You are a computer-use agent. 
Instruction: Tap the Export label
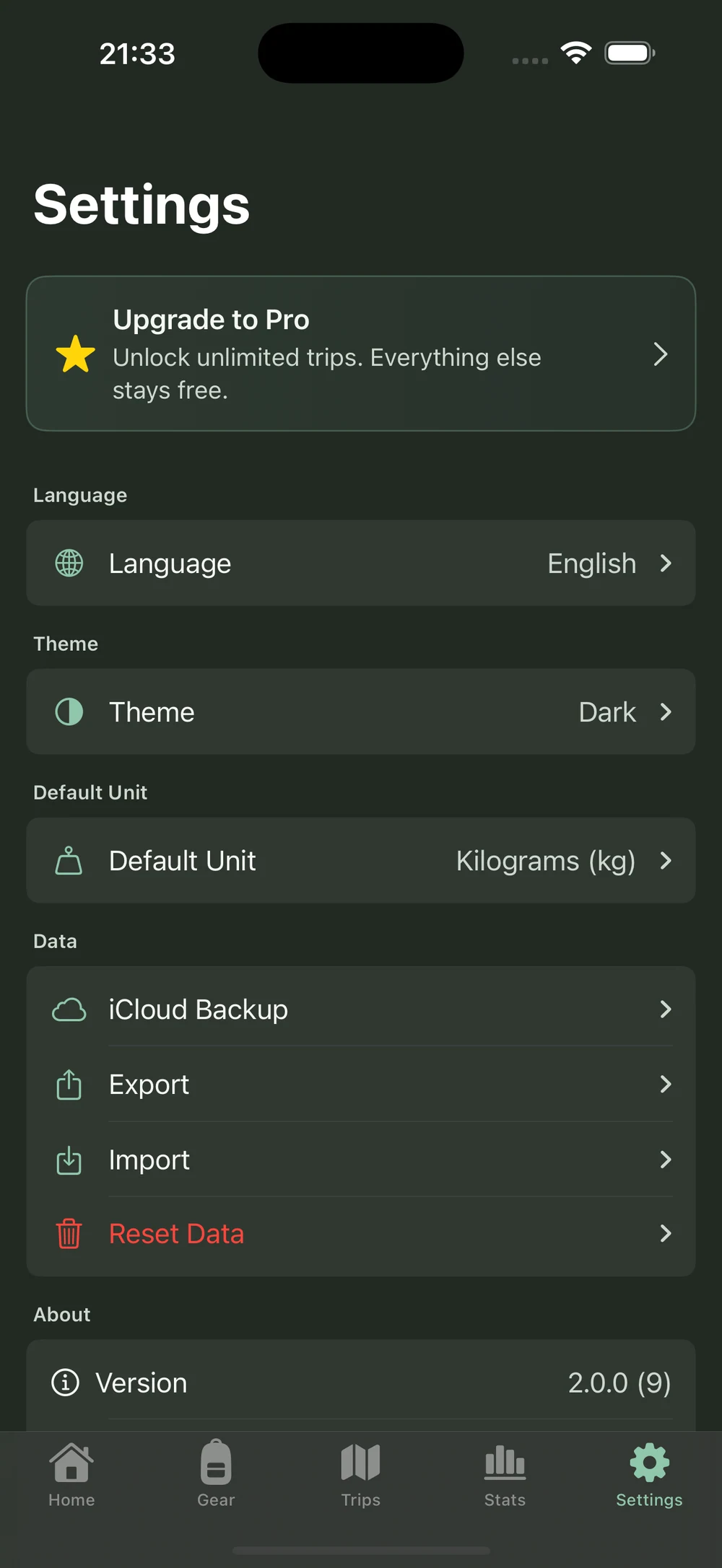tap(149, 1085)
